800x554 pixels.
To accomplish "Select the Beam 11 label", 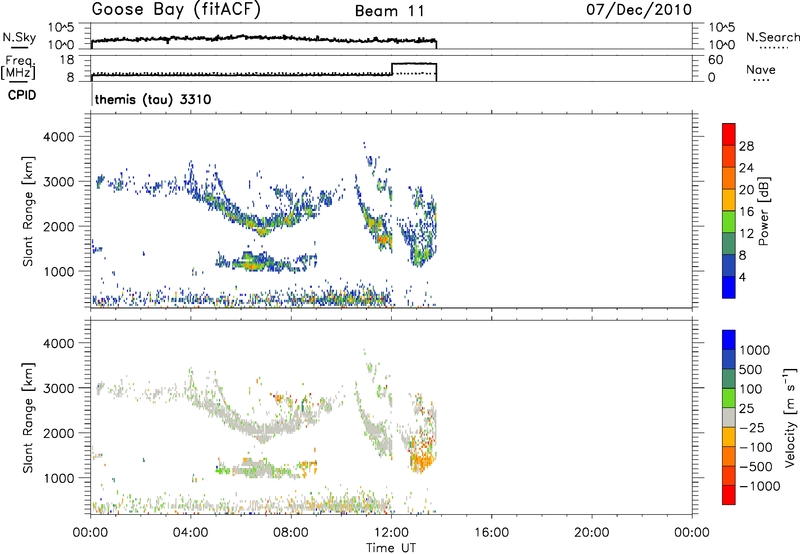I will click(x=390, y=11).
